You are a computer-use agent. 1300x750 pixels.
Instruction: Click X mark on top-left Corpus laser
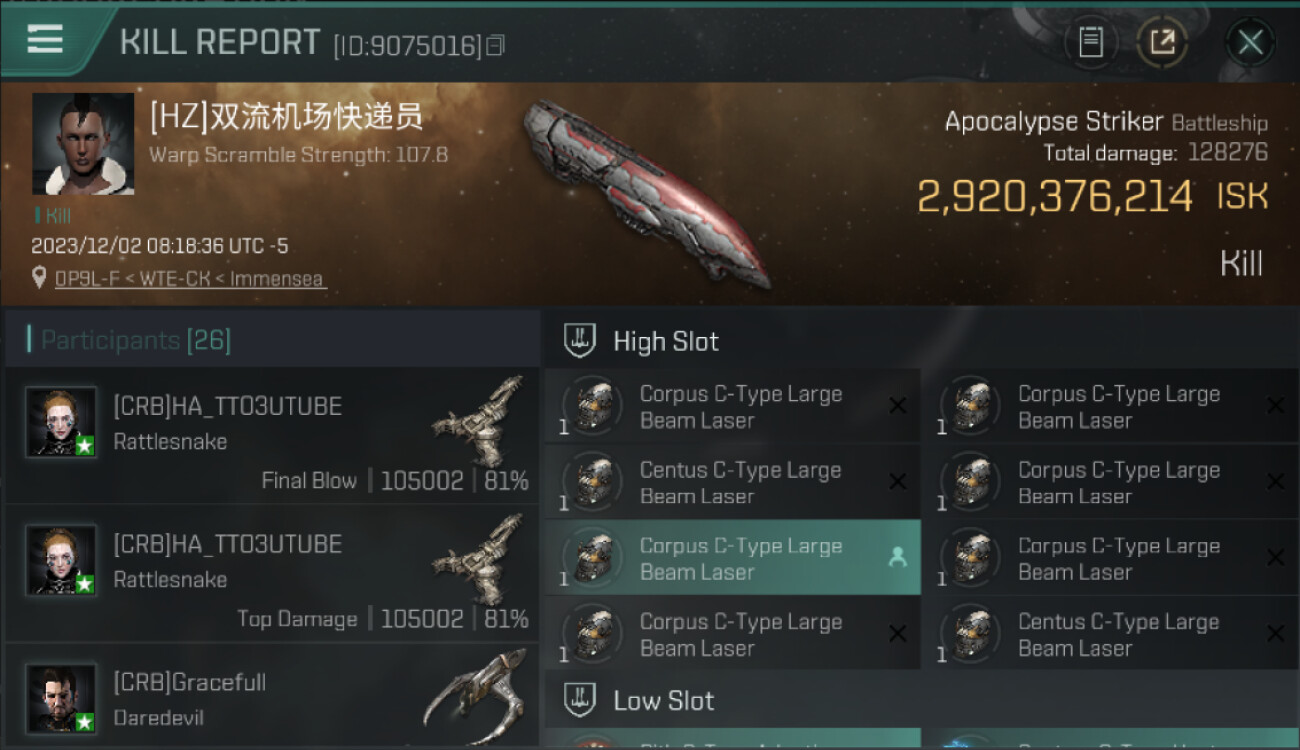point(898,405)
